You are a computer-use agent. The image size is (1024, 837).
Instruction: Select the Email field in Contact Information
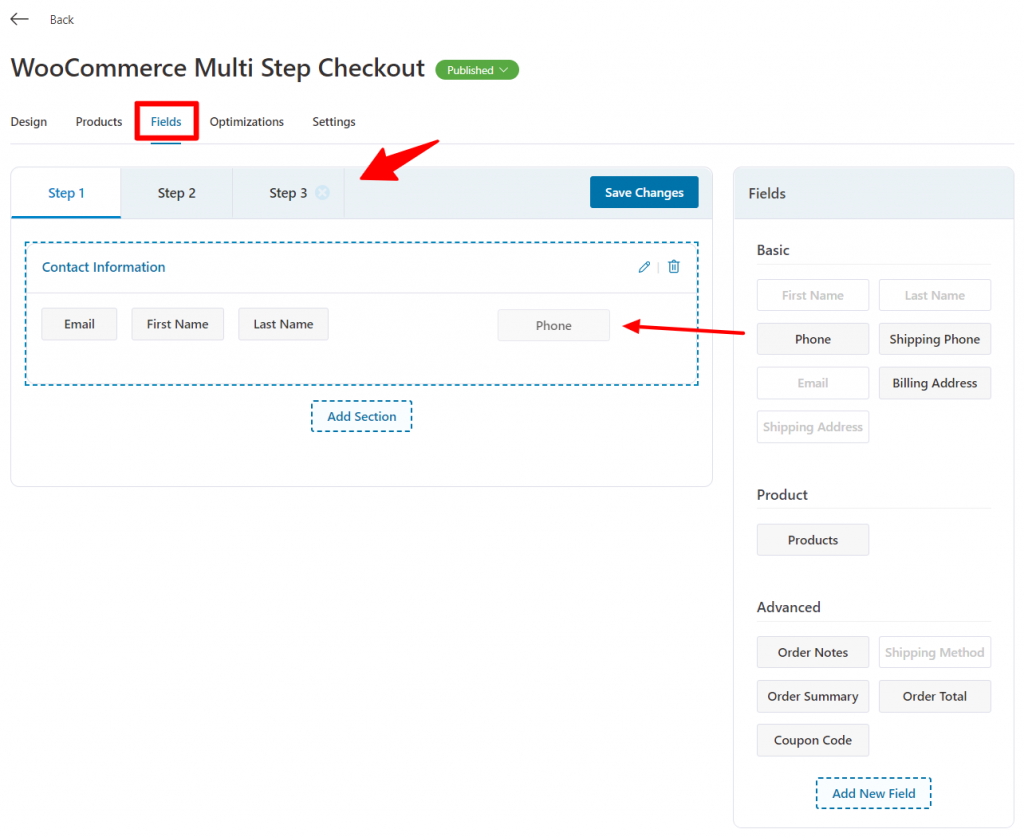pos(79,324)
